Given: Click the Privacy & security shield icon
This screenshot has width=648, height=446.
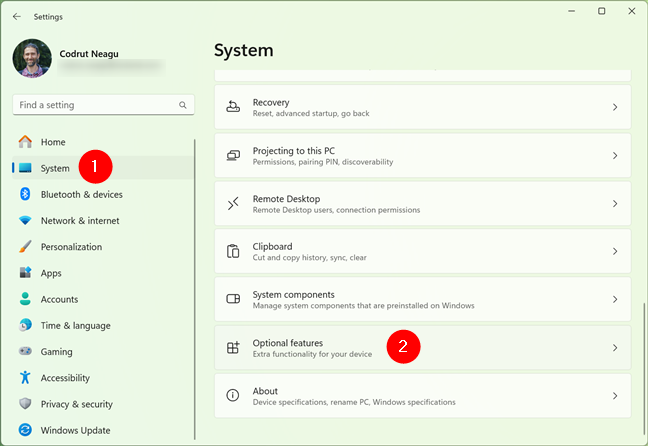Looking at the screenshot, I should 25,403.
